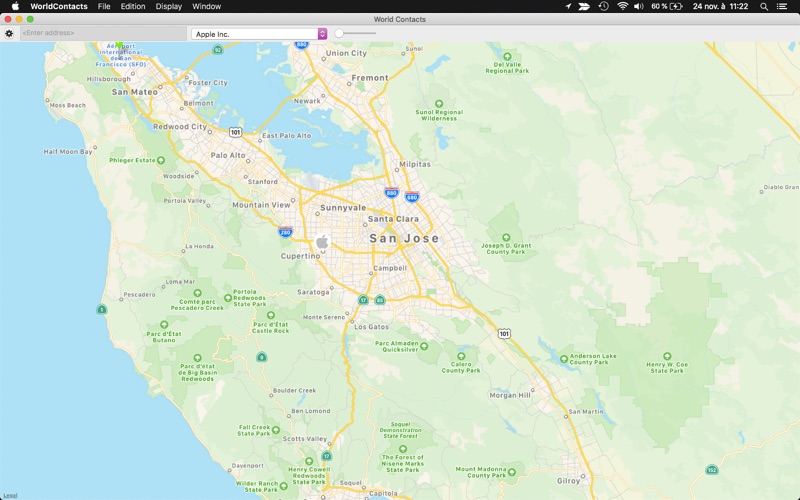Open the Window menu

tap(207, 7)
